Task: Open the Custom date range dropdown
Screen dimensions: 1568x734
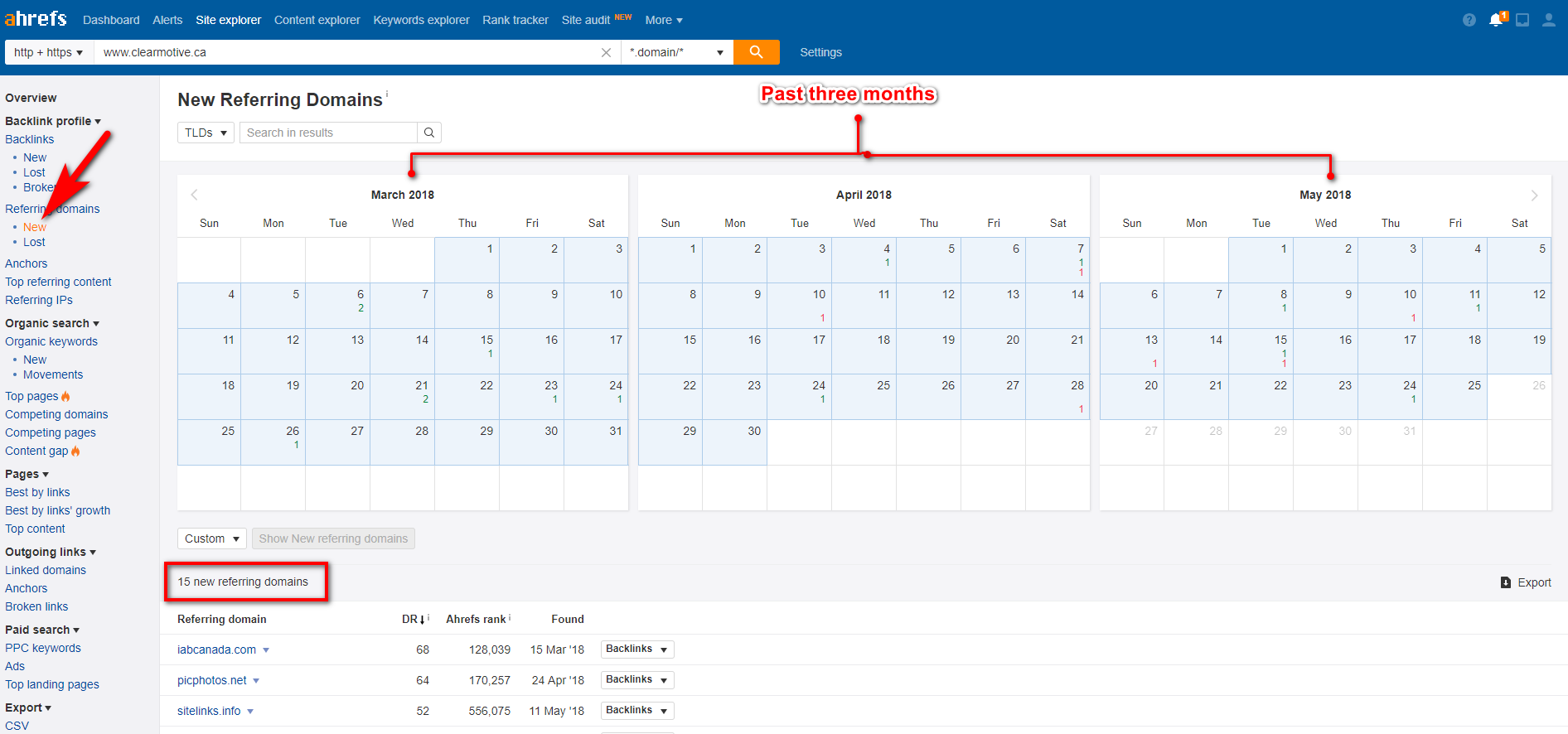Action: pyautogui.click(x=212, y=538)
